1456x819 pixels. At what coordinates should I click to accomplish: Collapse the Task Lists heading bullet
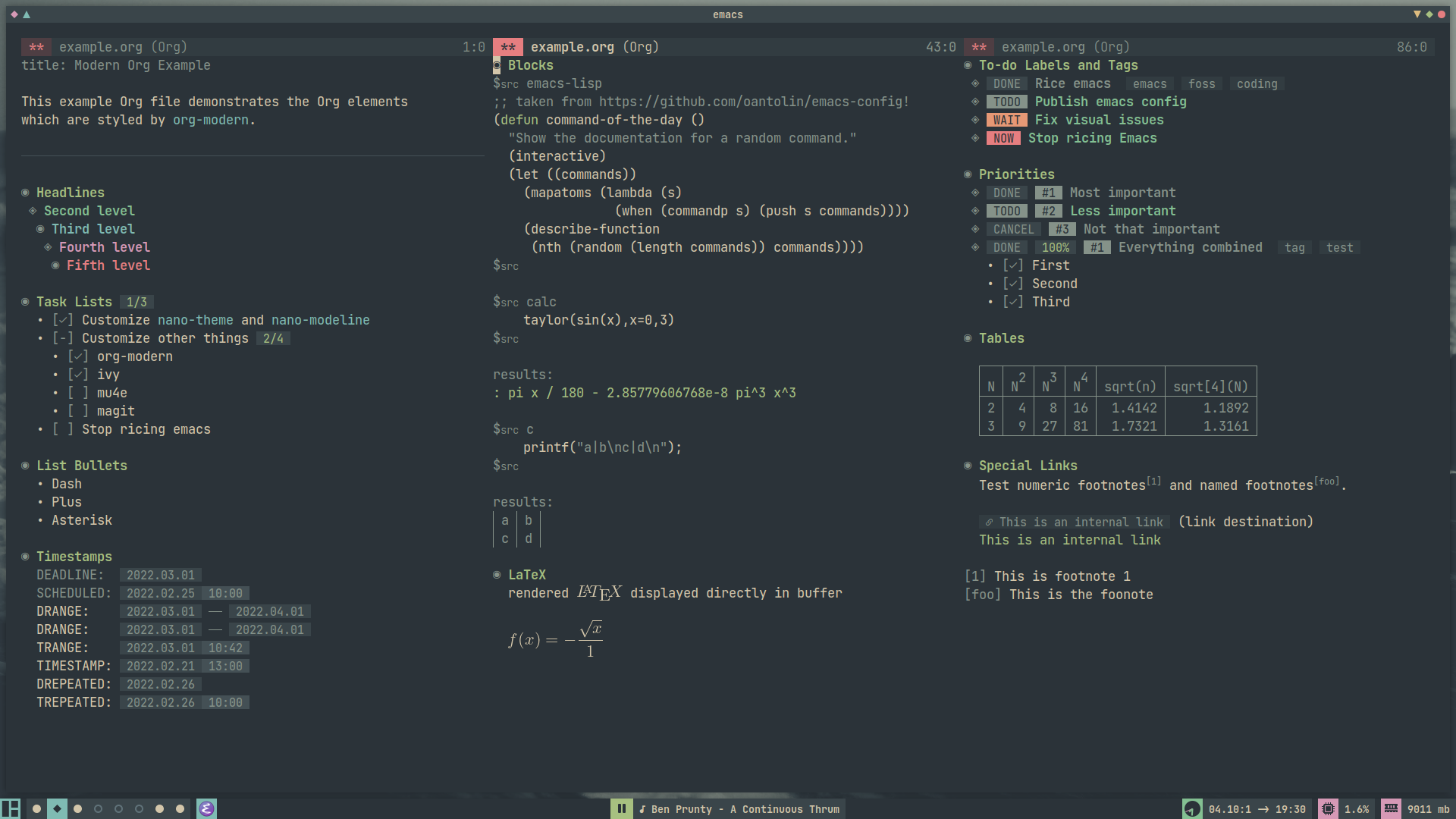(25, 302)
